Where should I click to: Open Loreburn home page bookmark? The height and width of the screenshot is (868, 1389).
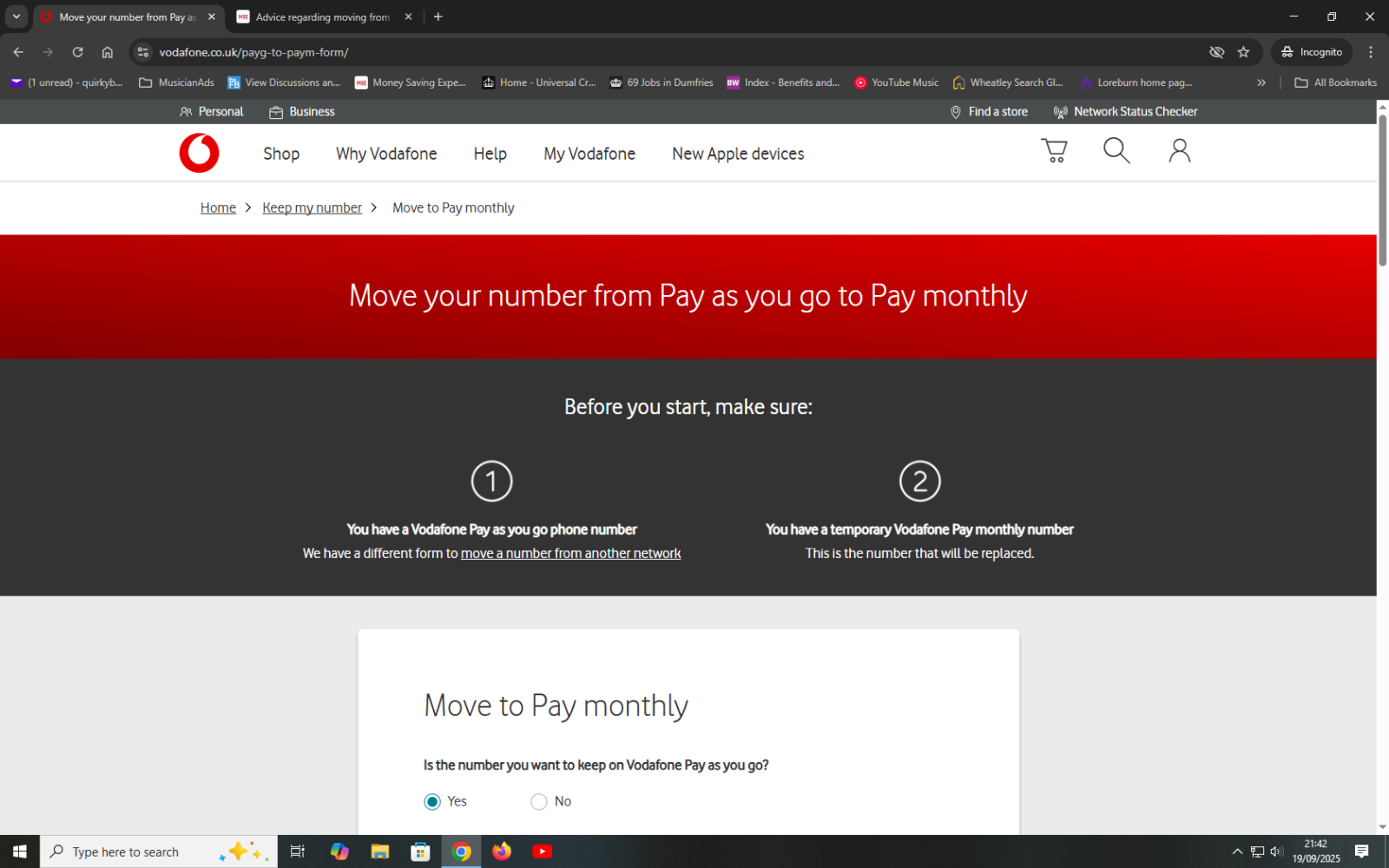[1136, 82]
